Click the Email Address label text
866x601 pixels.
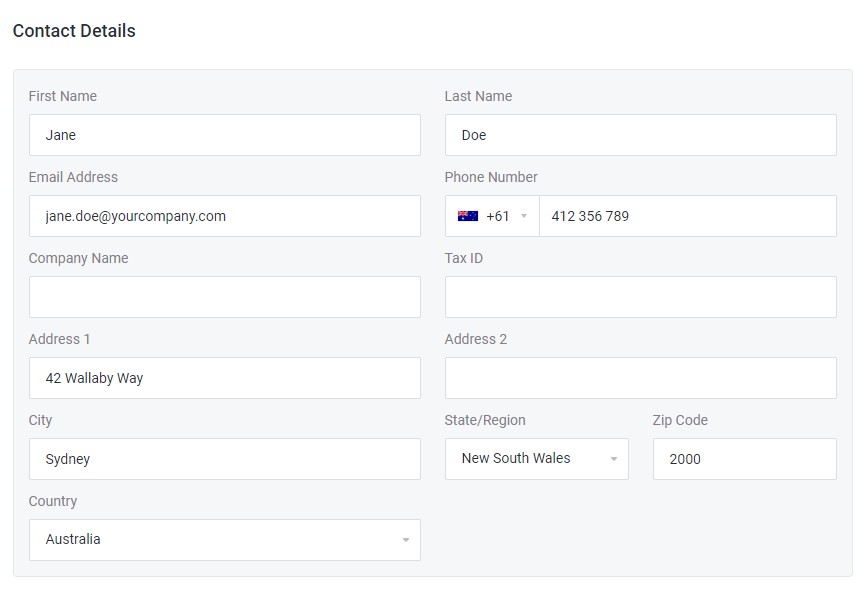point(73,177)
